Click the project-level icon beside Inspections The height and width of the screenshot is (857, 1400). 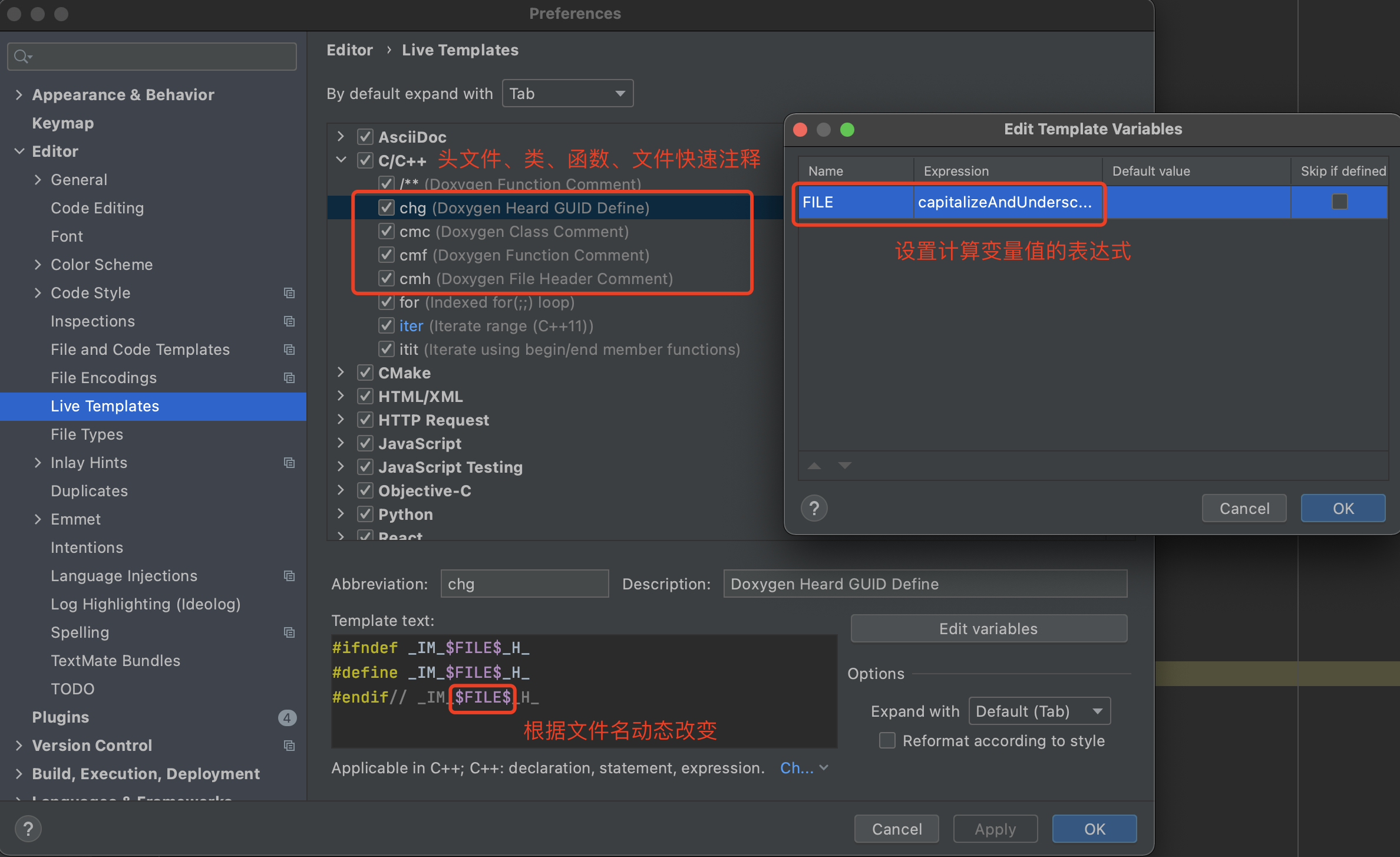tap(289, 321)
